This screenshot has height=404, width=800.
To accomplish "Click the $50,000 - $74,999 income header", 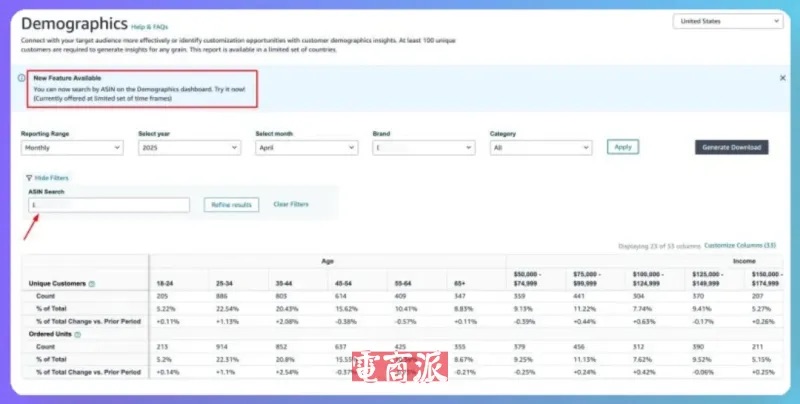I will click(x=528, y=279).
